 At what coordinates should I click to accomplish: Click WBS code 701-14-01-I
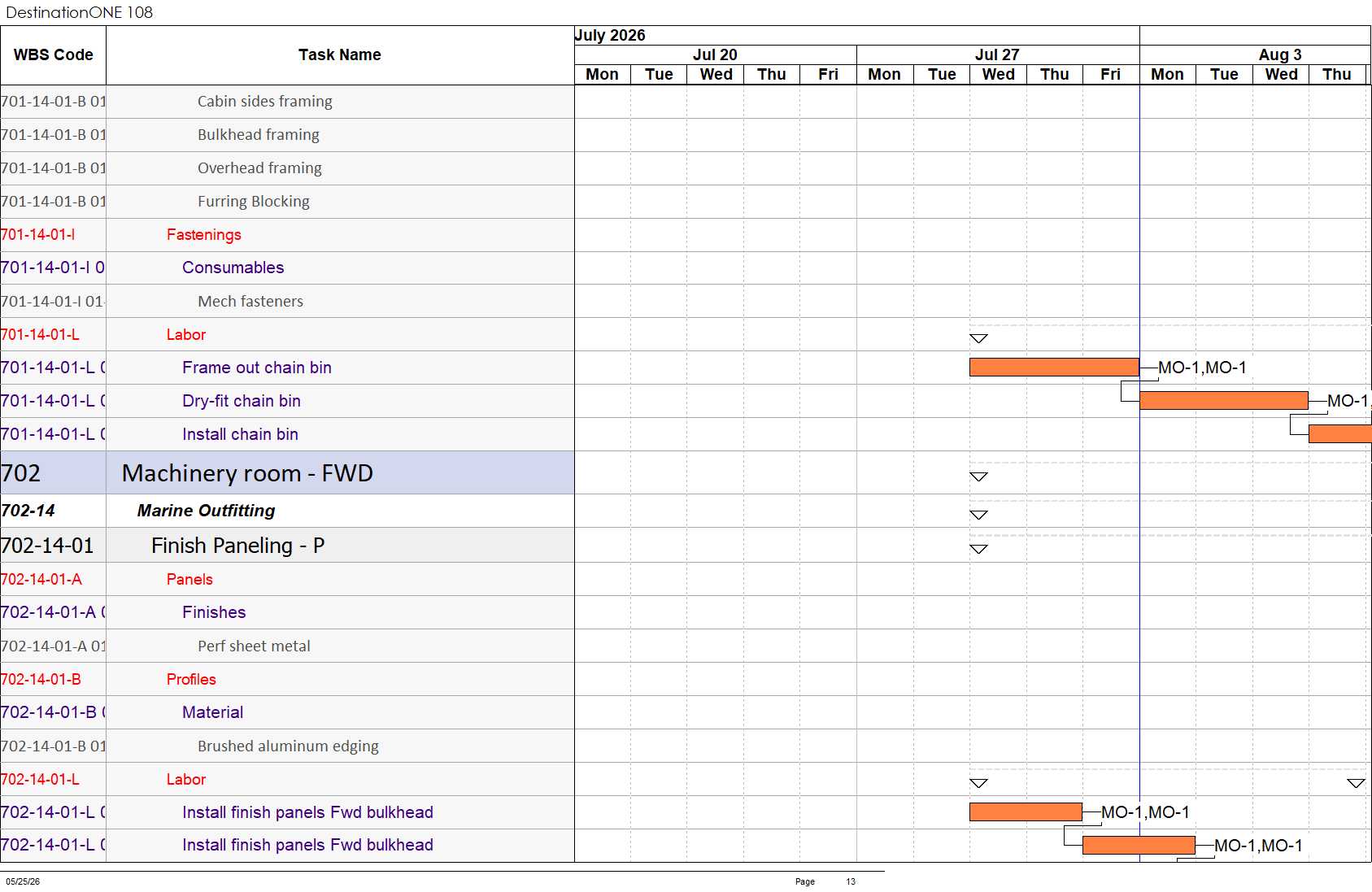coord(38,235)
